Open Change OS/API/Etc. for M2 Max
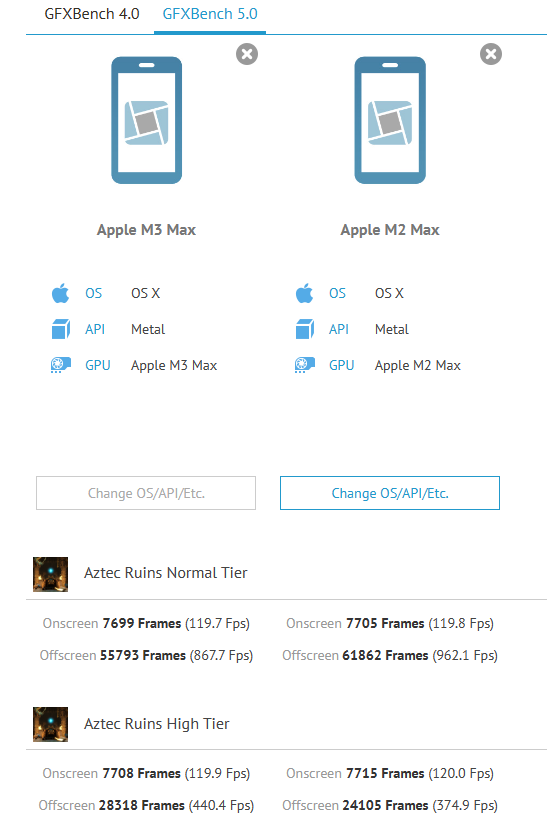The image size is (547, 832). click(390, 493)
